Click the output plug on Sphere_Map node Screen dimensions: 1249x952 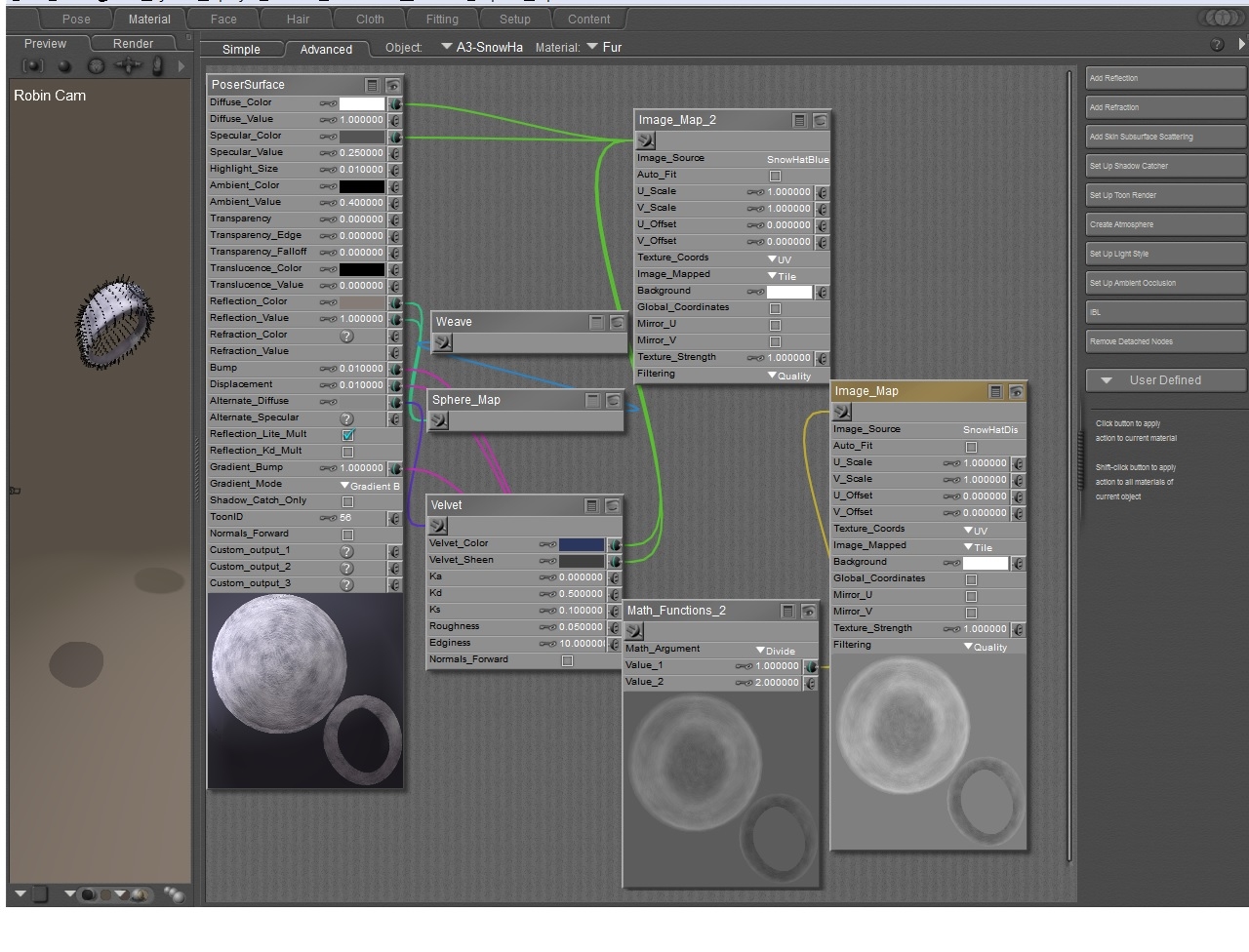tap(439, 420)
